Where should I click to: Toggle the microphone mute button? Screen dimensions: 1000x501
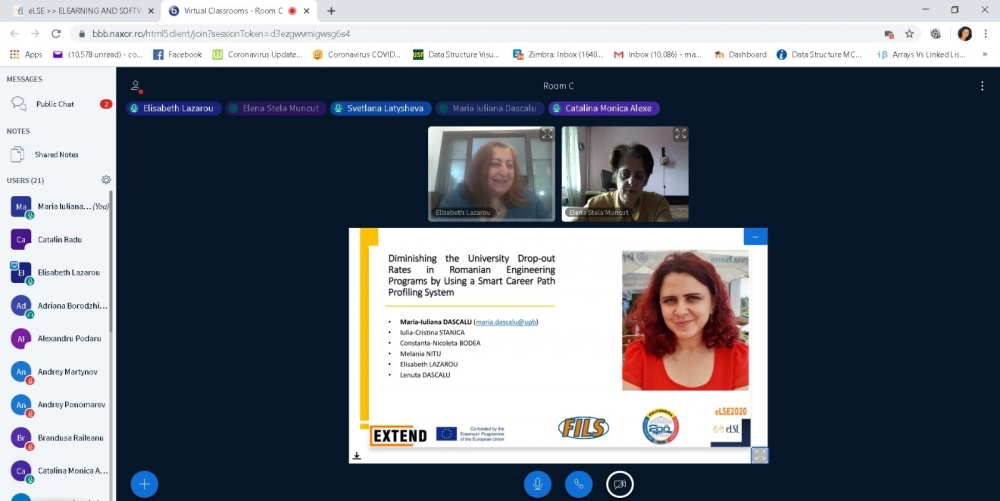538,484
